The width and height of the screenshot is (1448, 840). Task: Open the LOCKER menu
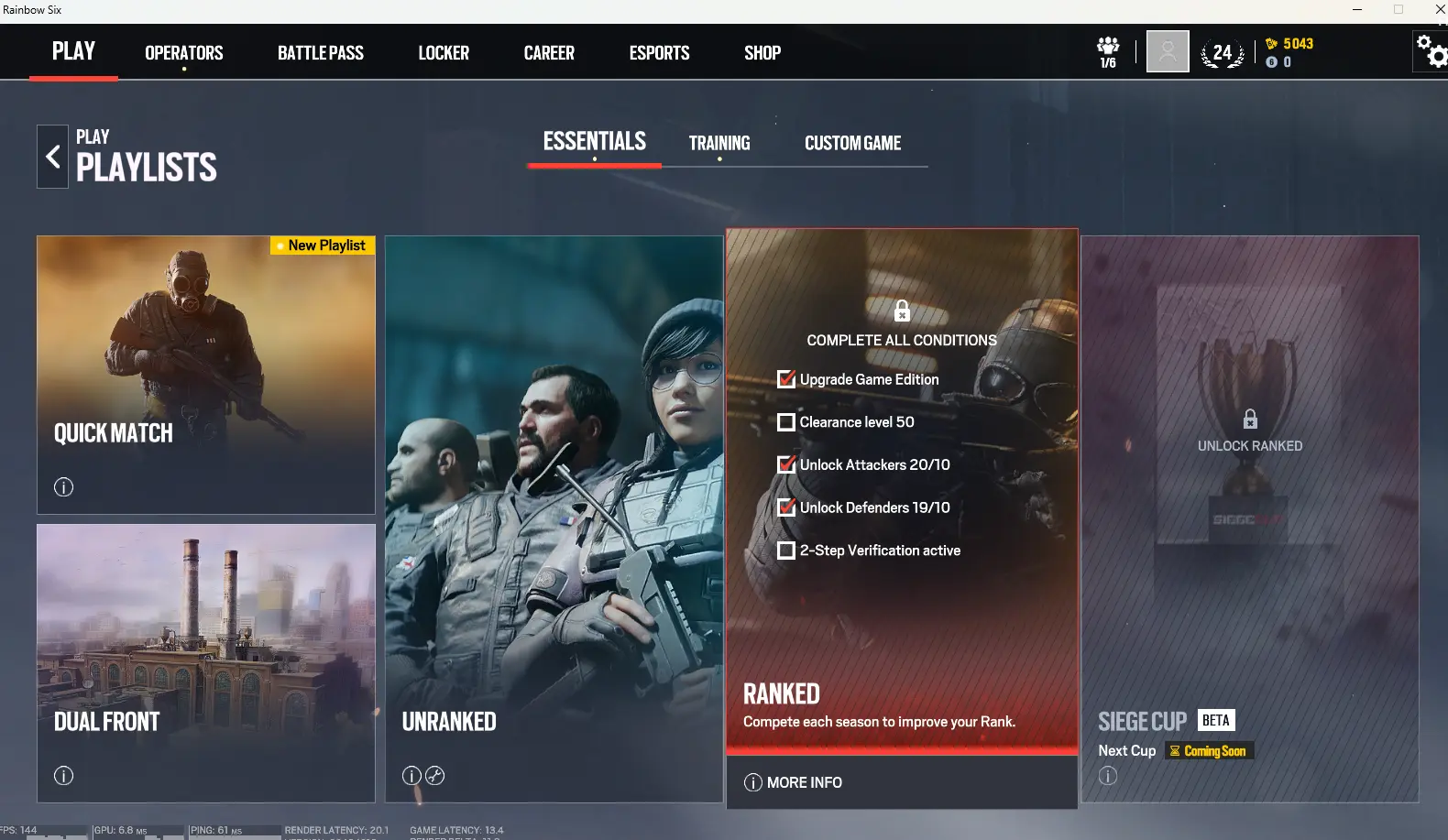click(444, 53)
